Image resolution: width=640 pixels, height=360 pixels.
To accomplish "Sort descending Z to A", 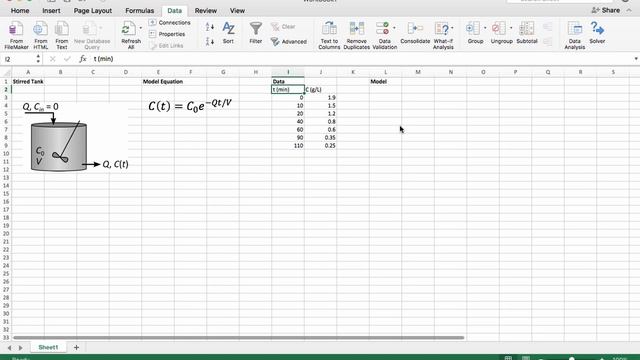I will (x=210, y=41).
